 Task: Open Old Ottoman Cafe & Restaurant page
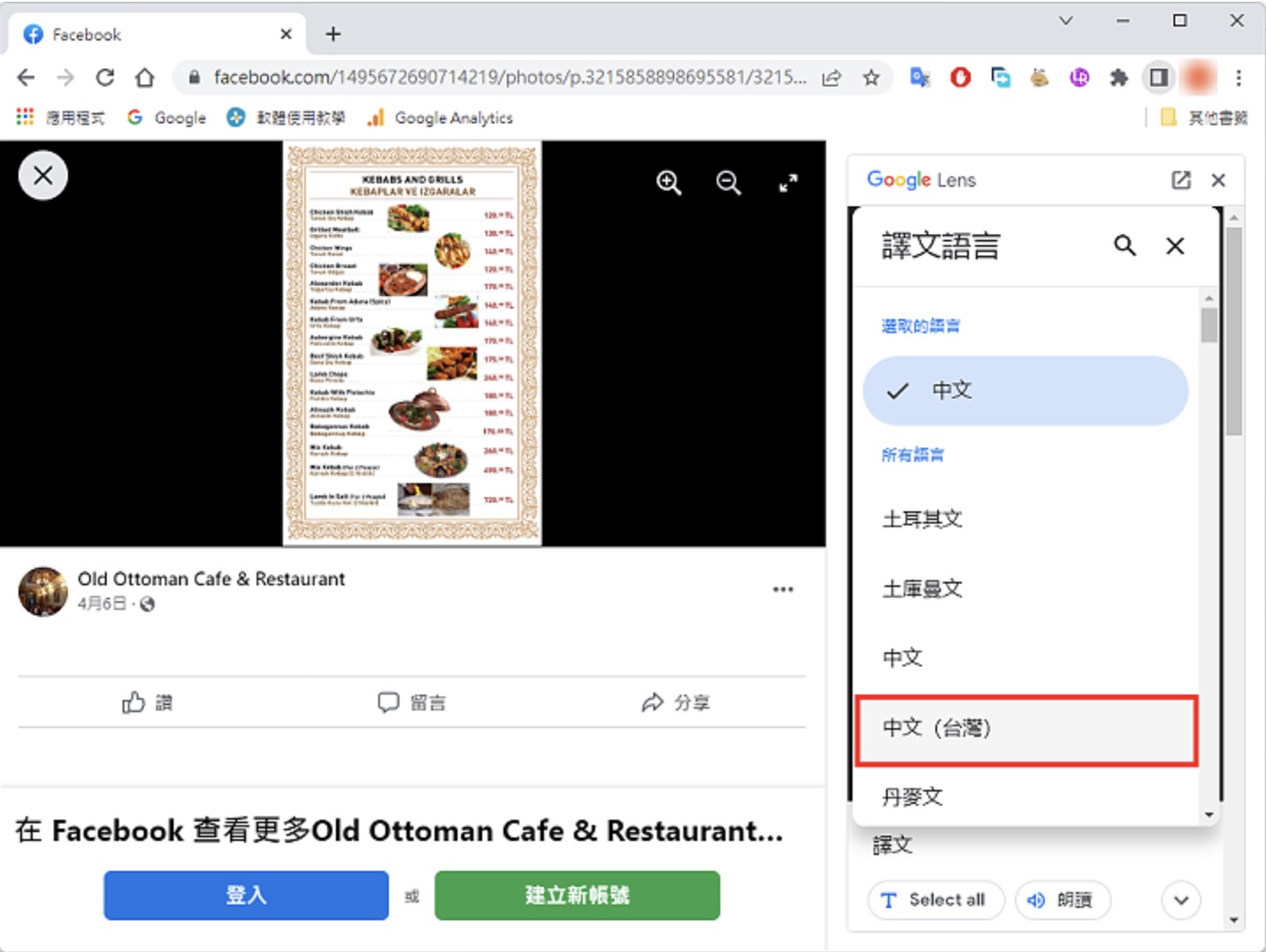[212, 579]
